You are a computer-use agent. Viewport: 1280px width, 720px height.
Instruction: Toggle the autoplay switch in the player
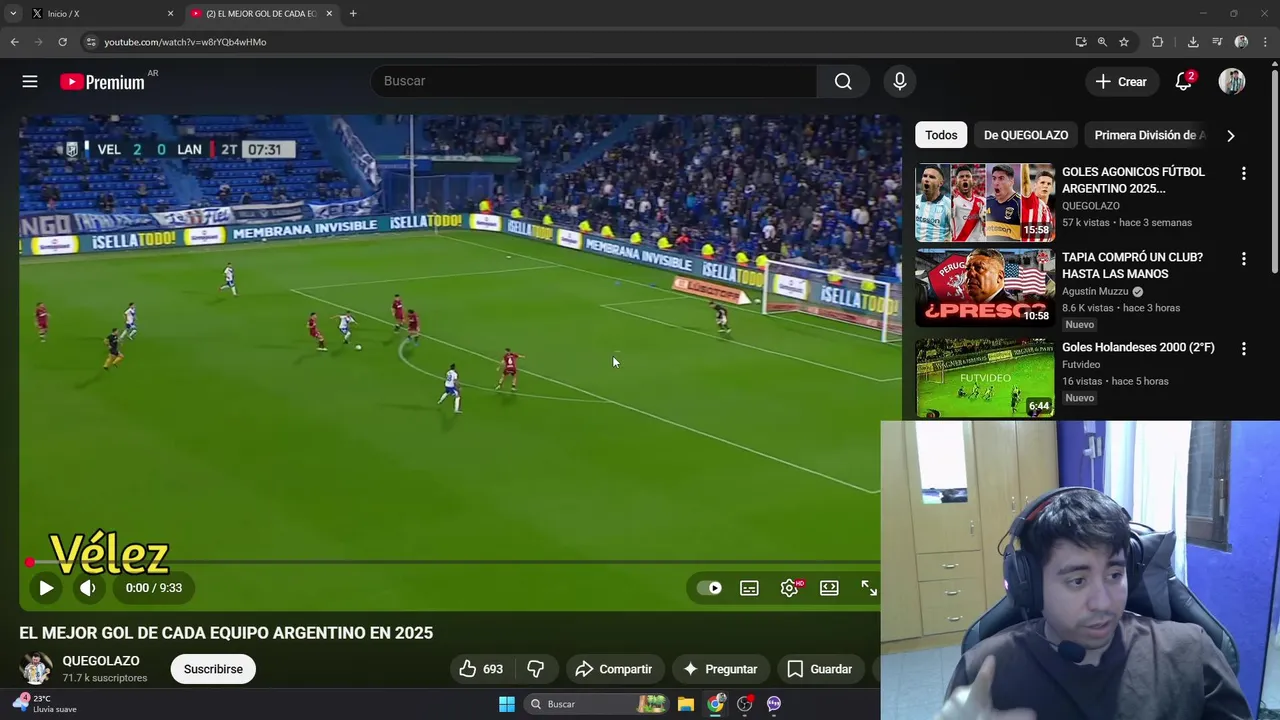710,588
